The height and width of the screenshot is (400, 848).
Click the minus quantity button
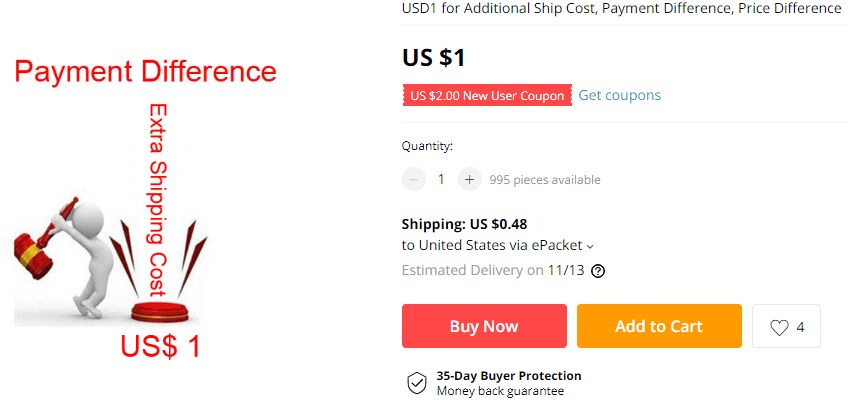pyautogui.click(x=413, y=180)
